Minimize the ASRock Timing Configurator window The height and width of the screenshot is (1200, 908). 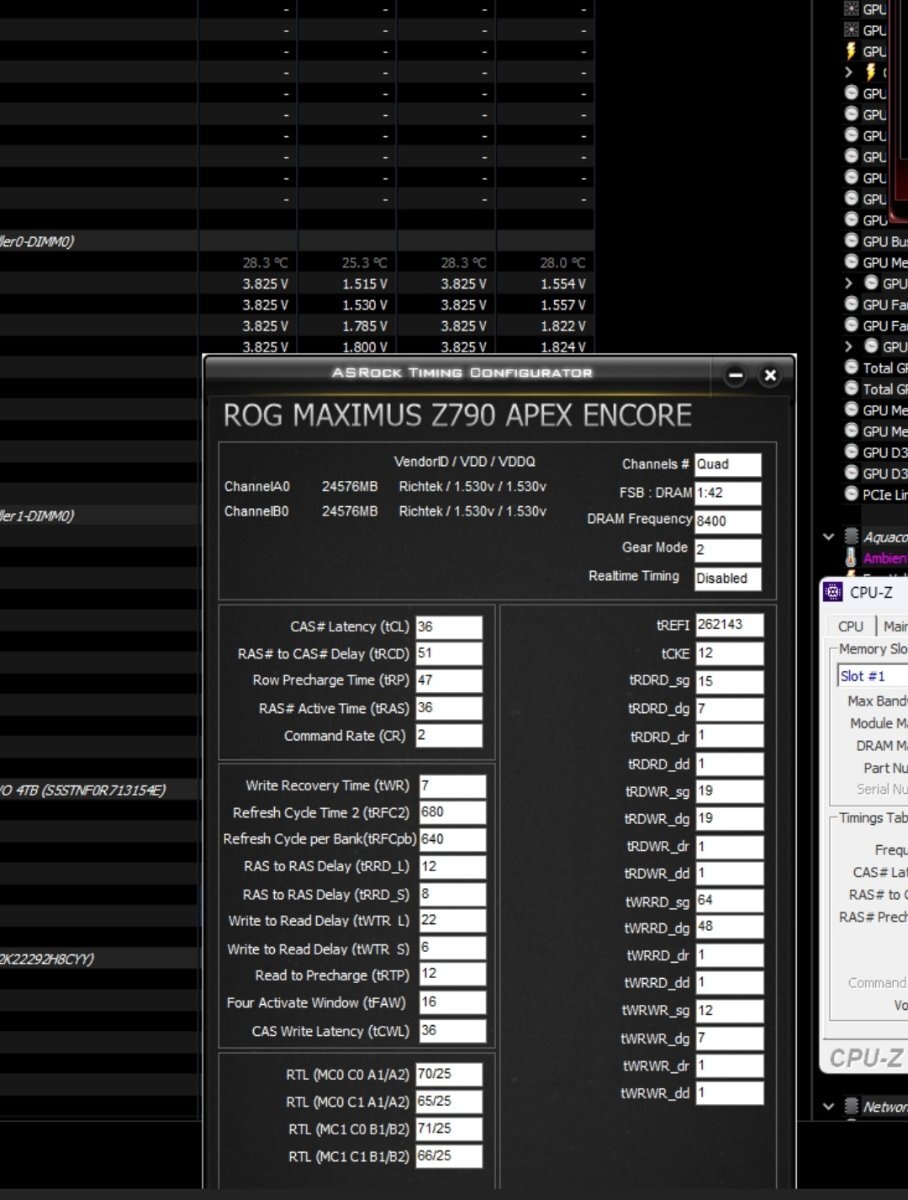pos(736,376)
